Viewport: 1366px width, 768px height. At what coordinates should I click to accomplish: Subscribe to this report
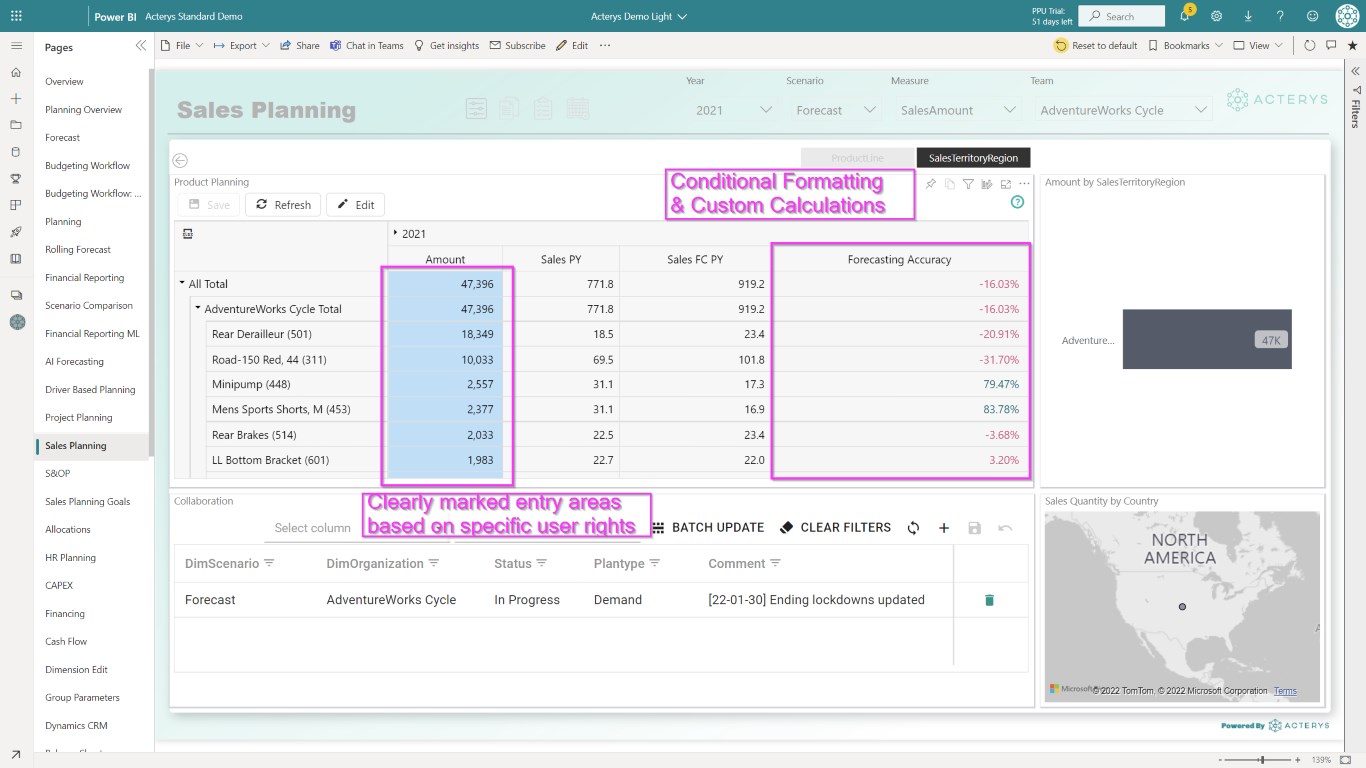(x=517, y=45)
